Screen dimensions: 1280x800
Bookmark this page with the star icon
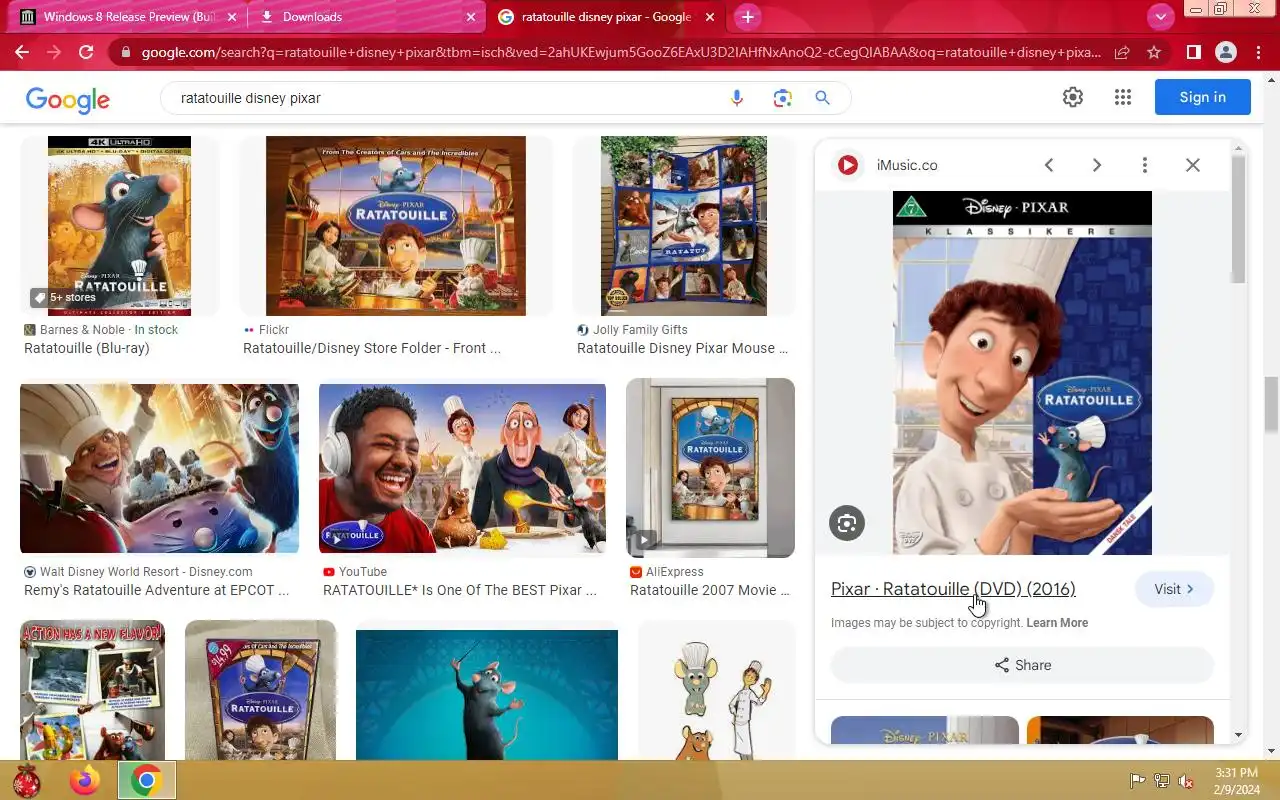click(x=1154, y=52)
